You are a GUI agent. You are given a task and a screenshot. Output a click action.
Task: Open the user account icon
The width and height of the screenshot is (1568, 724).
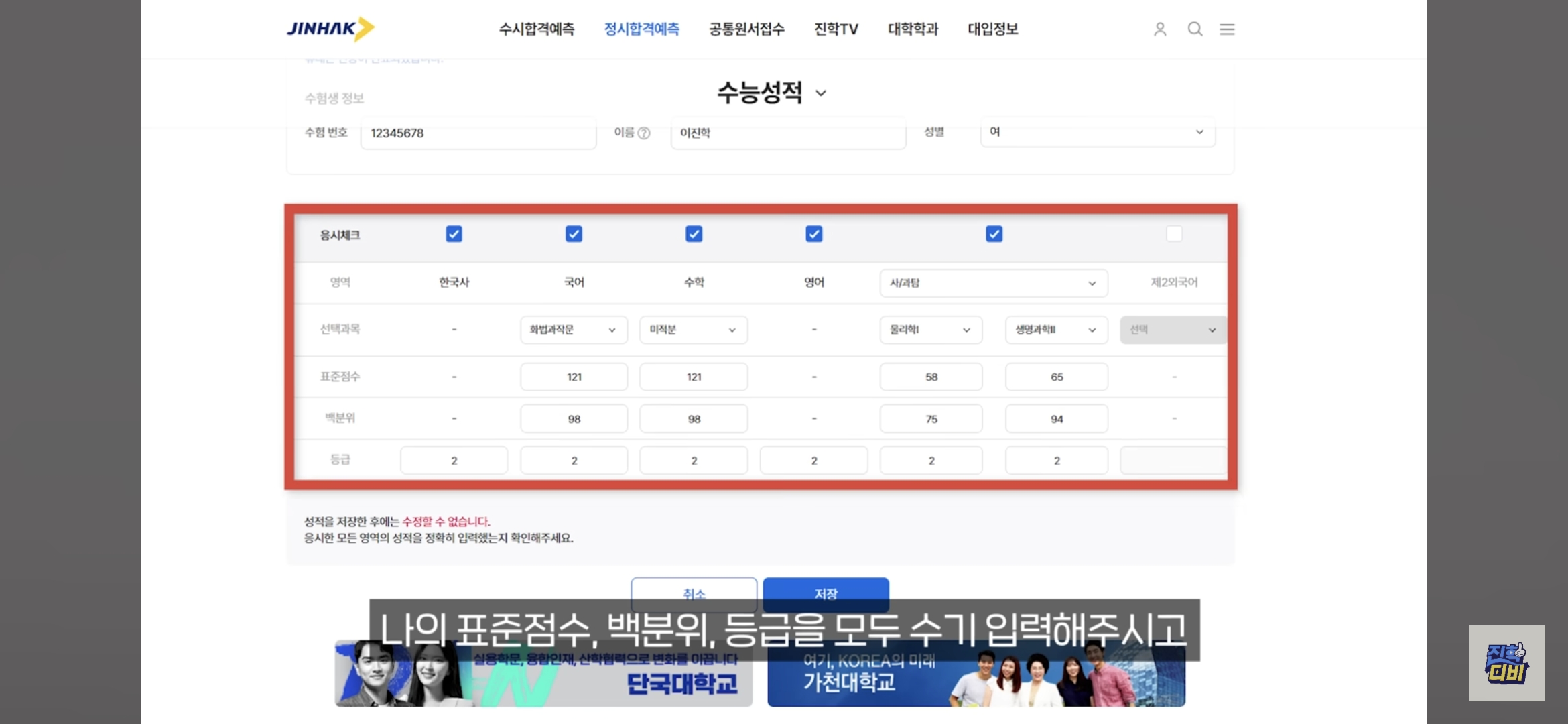(1160, 29)
